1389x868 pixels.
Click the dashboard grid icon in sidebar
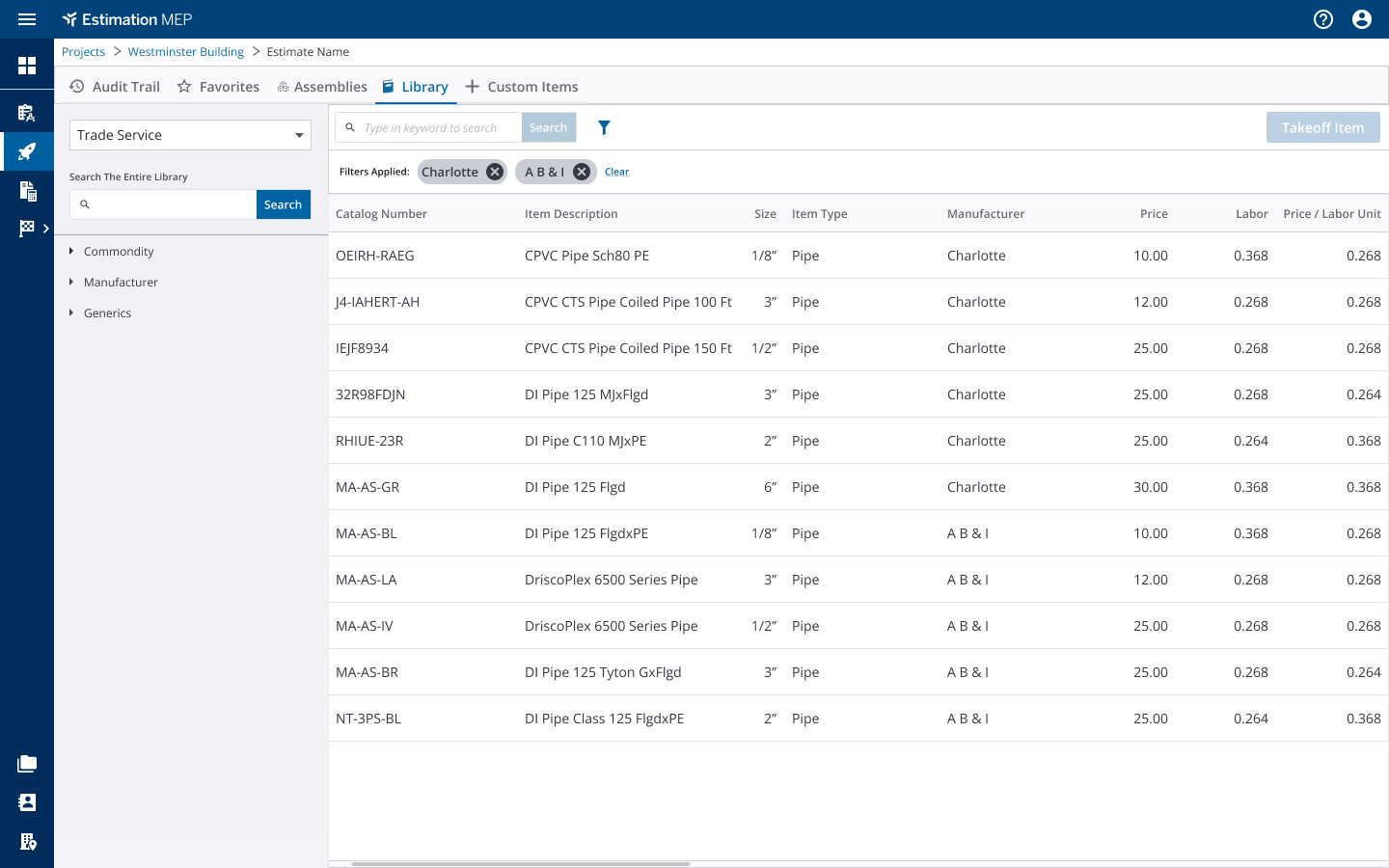[x=27, y=66]
